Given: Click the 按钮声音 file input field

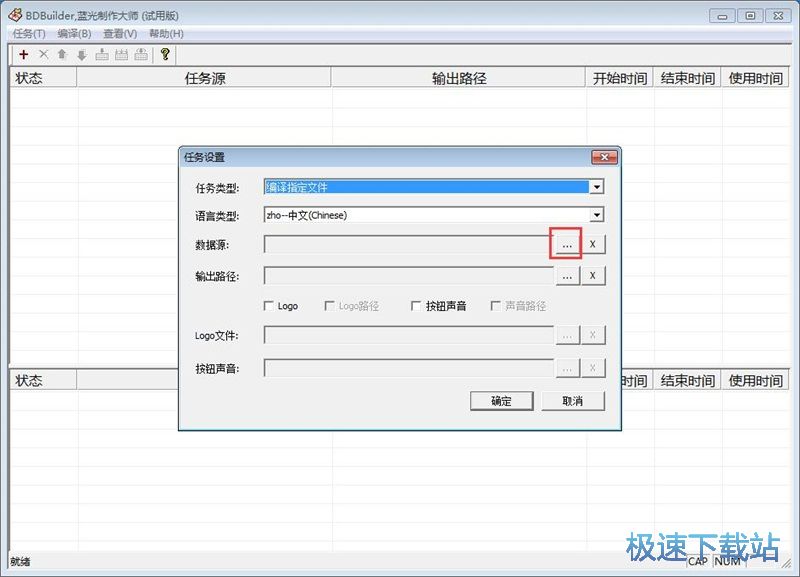Looking at the screenshot, I should tap(409, 368).
